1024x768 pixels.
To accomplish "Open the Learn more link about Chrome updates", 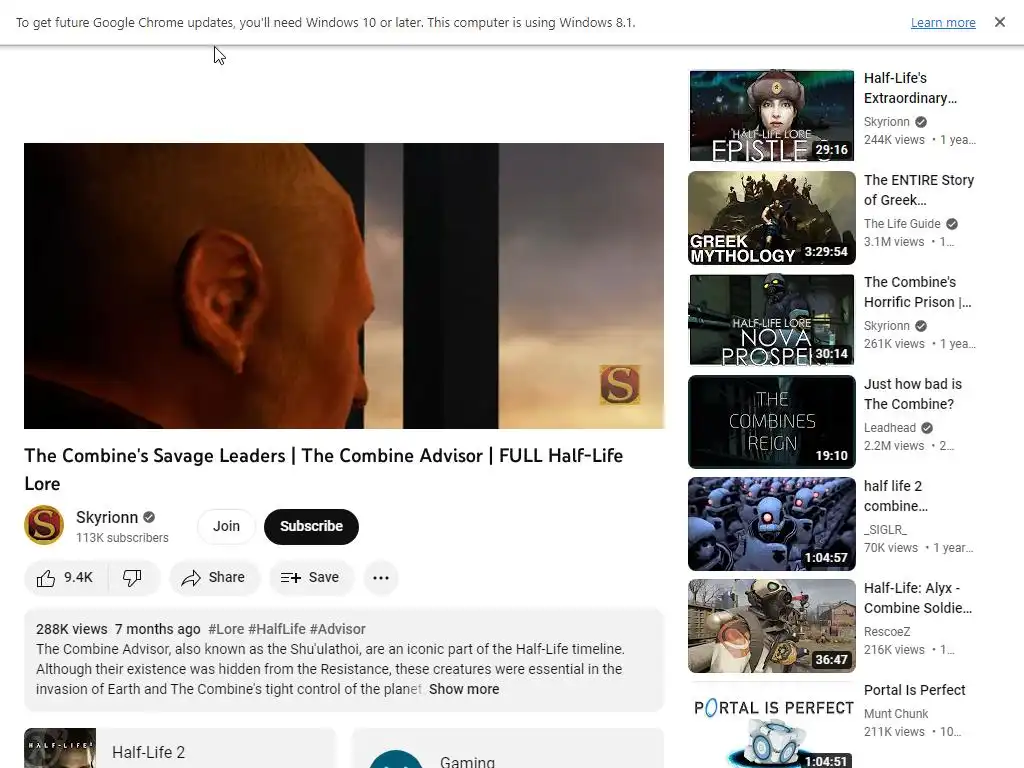I will [x=943, y=22].
